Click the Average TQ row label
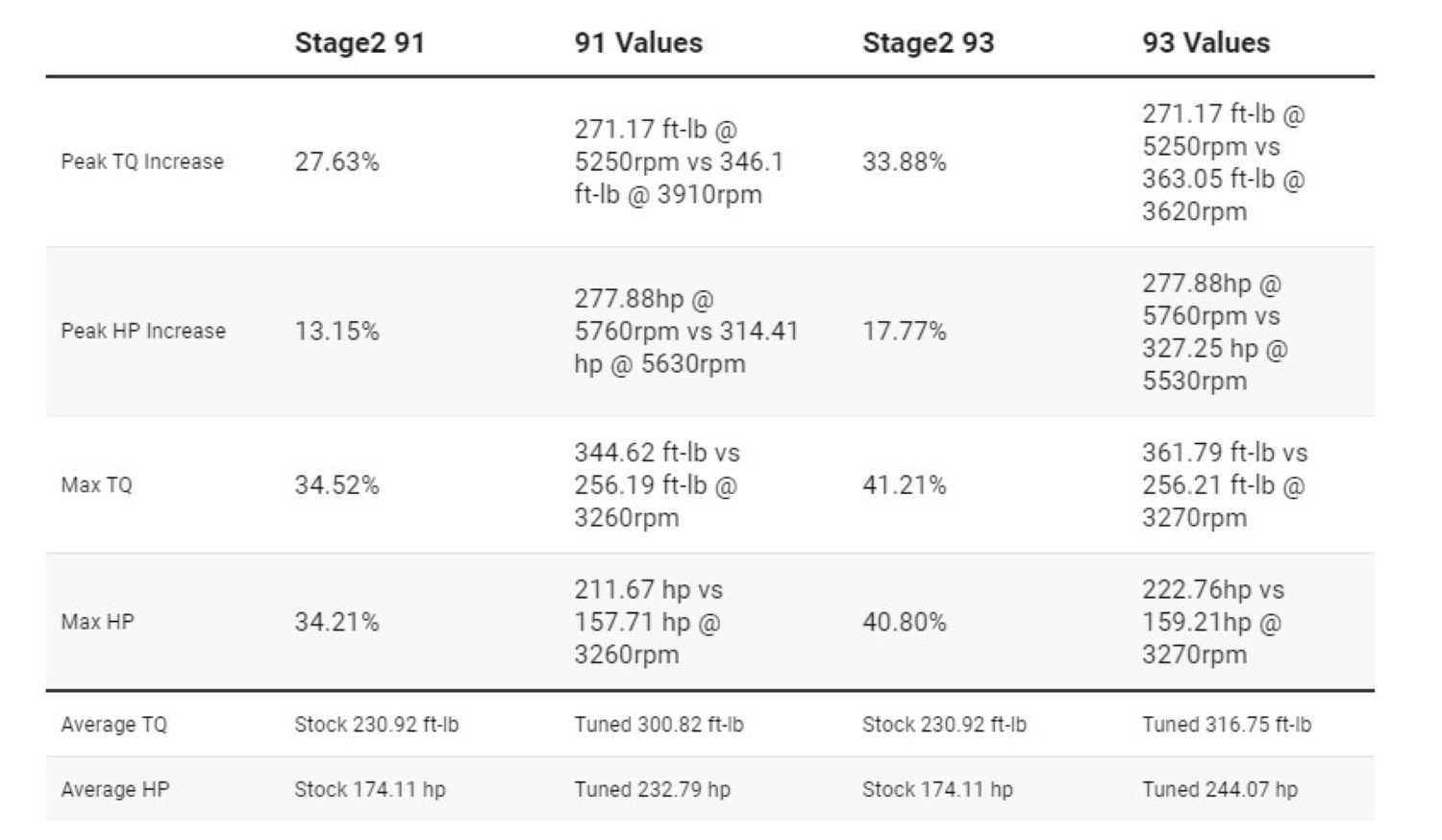The height and width of the screenshot is (840, 1442). (113, 725)
